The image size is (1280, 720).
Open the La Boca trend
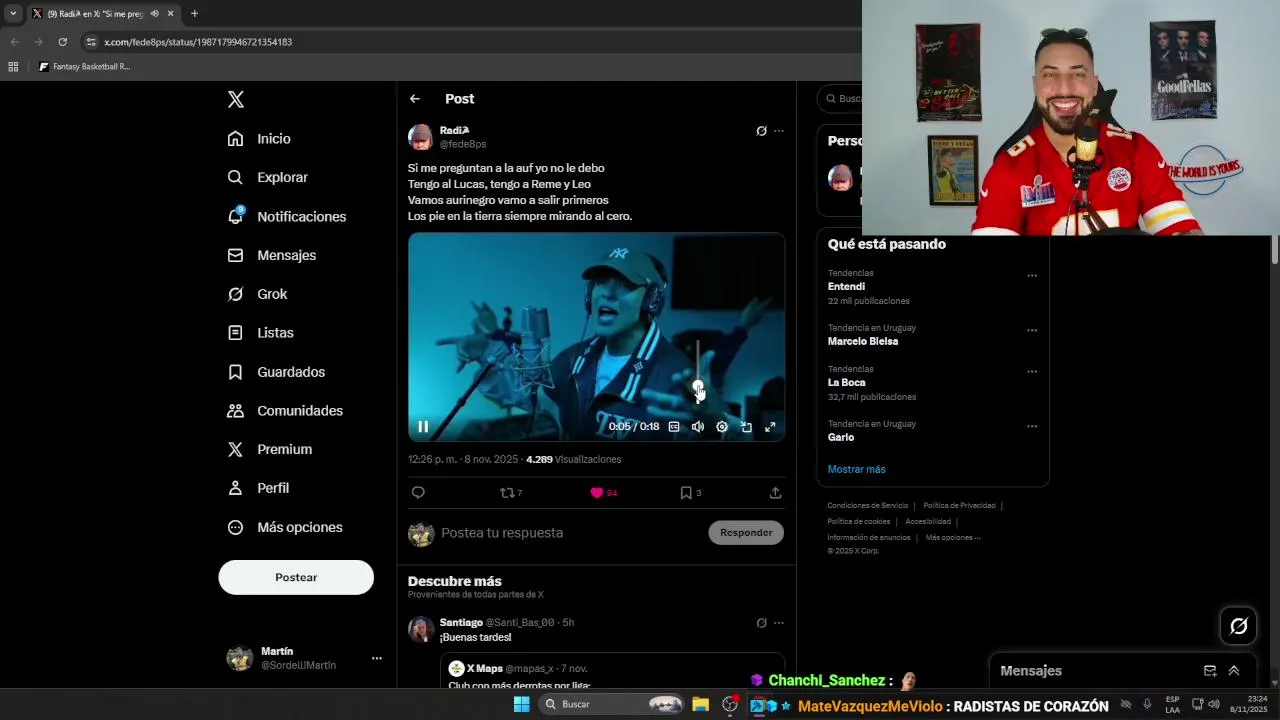tap(847, 382)
